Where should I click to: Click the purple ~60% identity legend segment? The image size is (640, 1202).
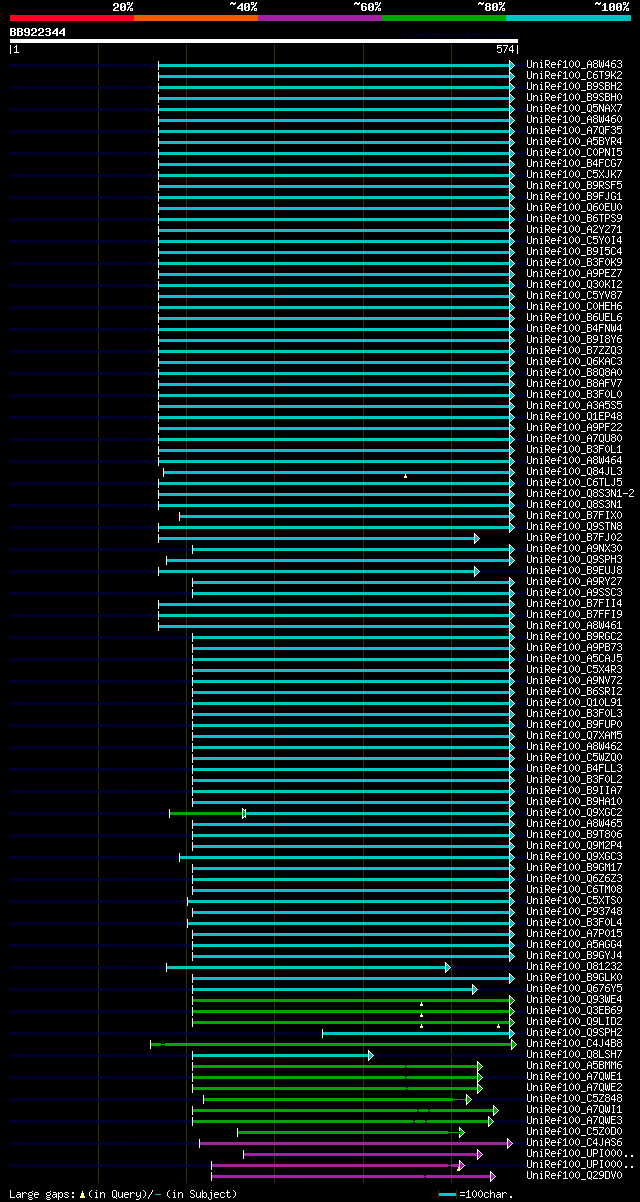point(320,18)
